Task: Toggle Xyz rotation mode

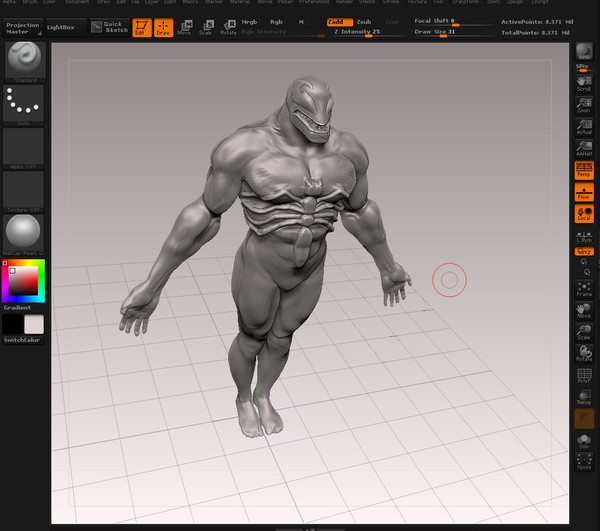Action: point(584,251)
